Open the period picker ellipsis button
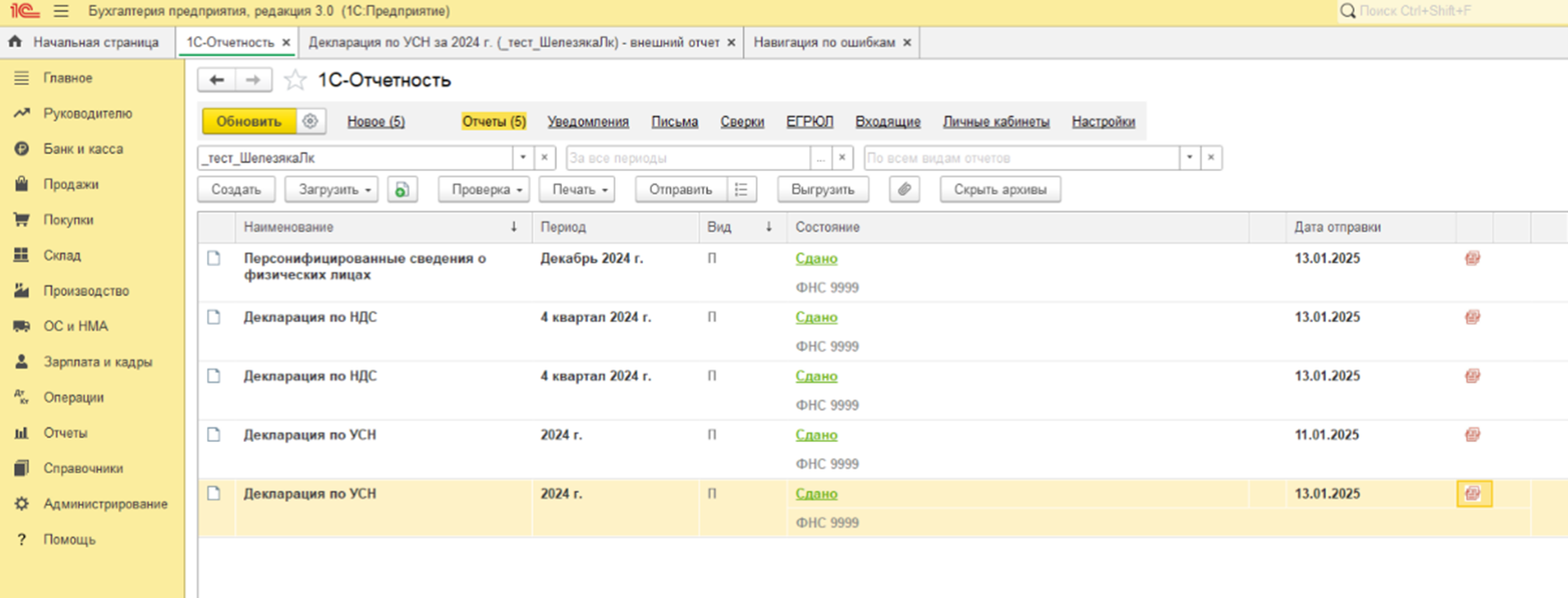 [x=822, y=158]
